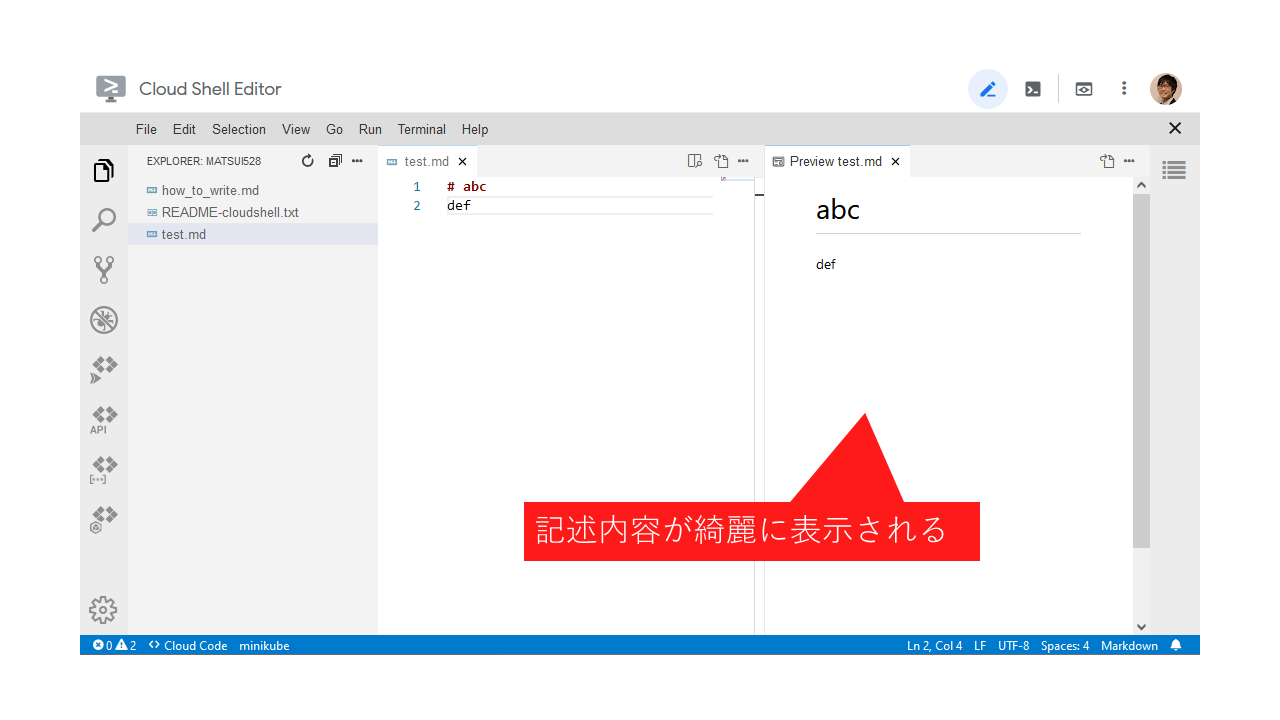This screenshot has width=1280, height=720.
Task: Open the Terminal menu
Action: pyautogui.click(x=421, y=129)
